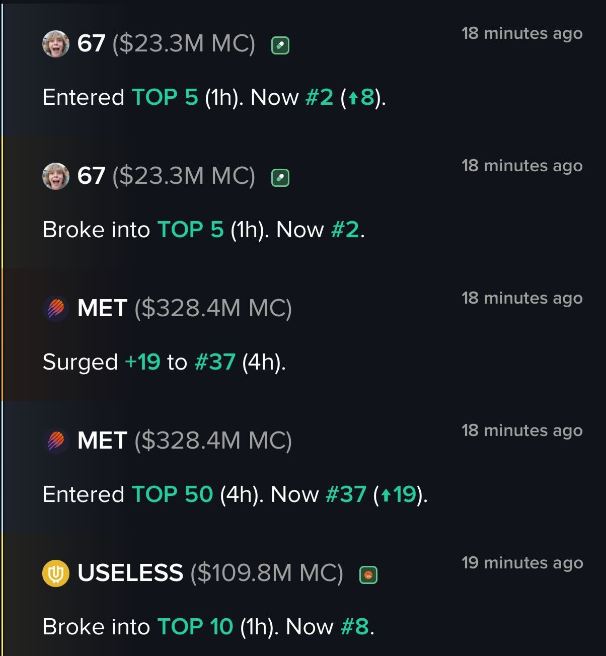606x656 pixels.
Task: Click the #8 rank in the USELESS alert
Action: coord(354,627)
